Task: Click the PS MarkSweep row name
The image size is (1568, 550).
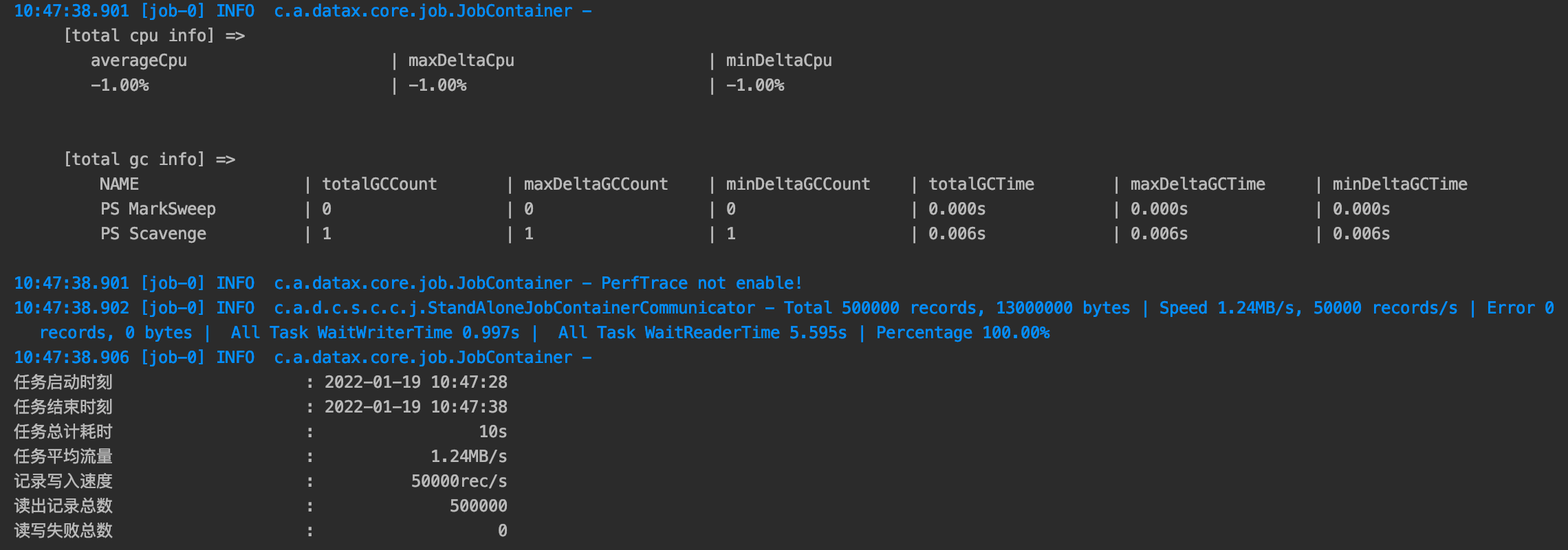Action: [158, 209]
